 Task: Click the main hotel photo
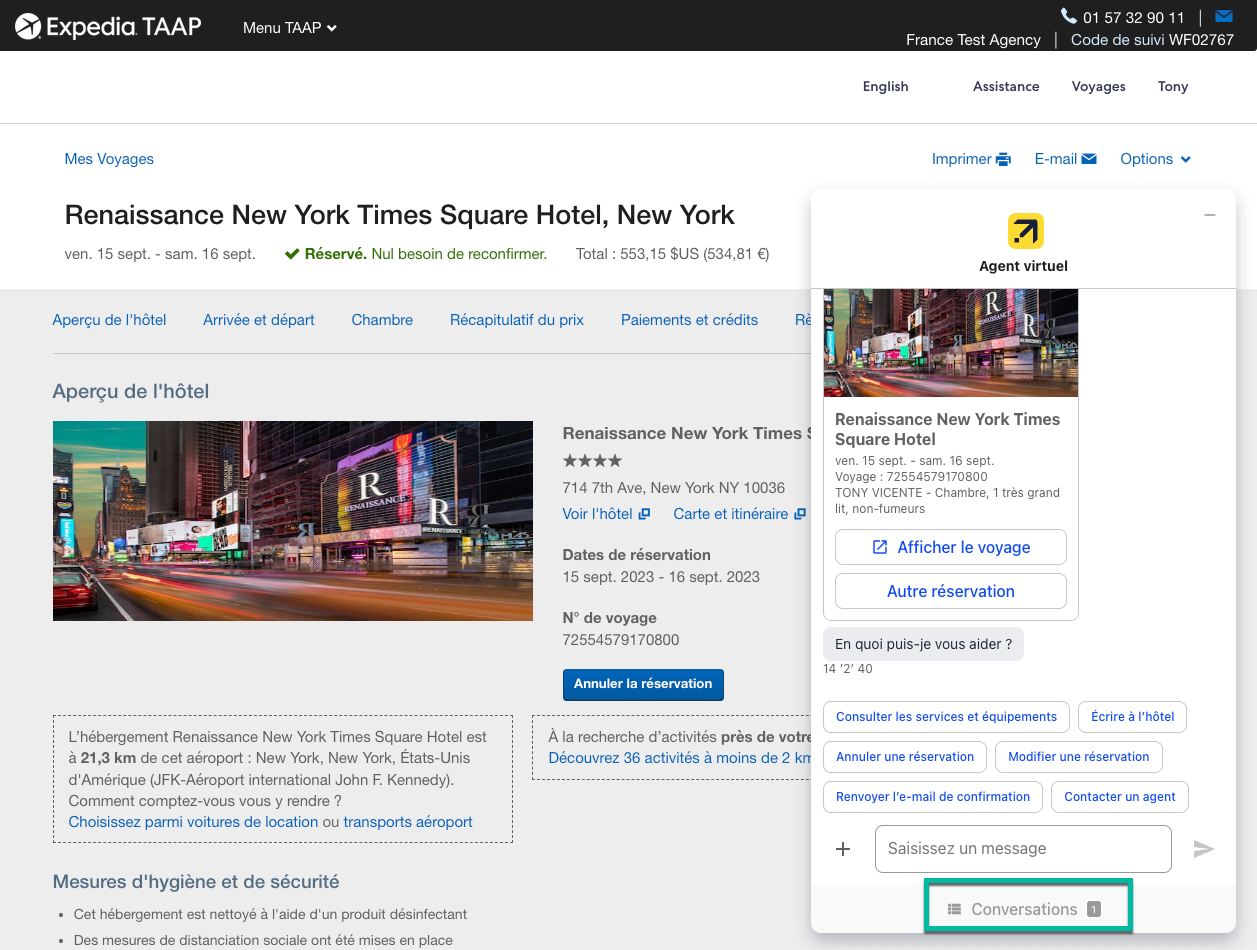click(293, 521)
